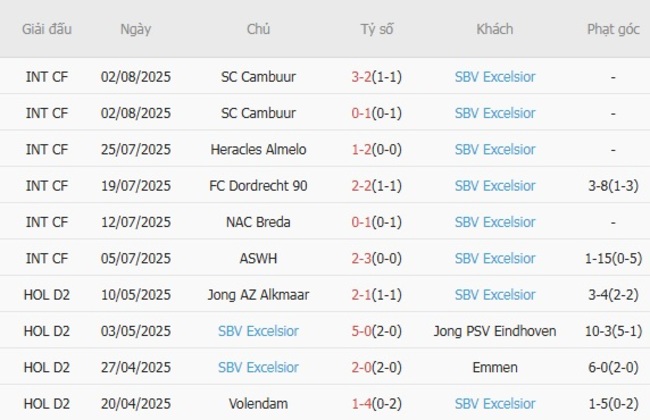The height and width of the screenshot is (420, 650).
Task: Click the Jong PSV Eindhoven away team name
Action: (495, 331)
